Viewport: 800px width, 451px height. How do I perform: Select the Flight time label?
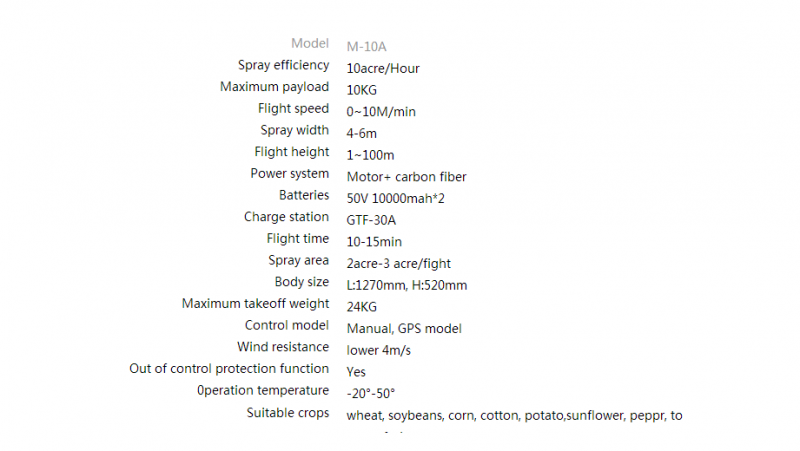[x=297, y=239]
